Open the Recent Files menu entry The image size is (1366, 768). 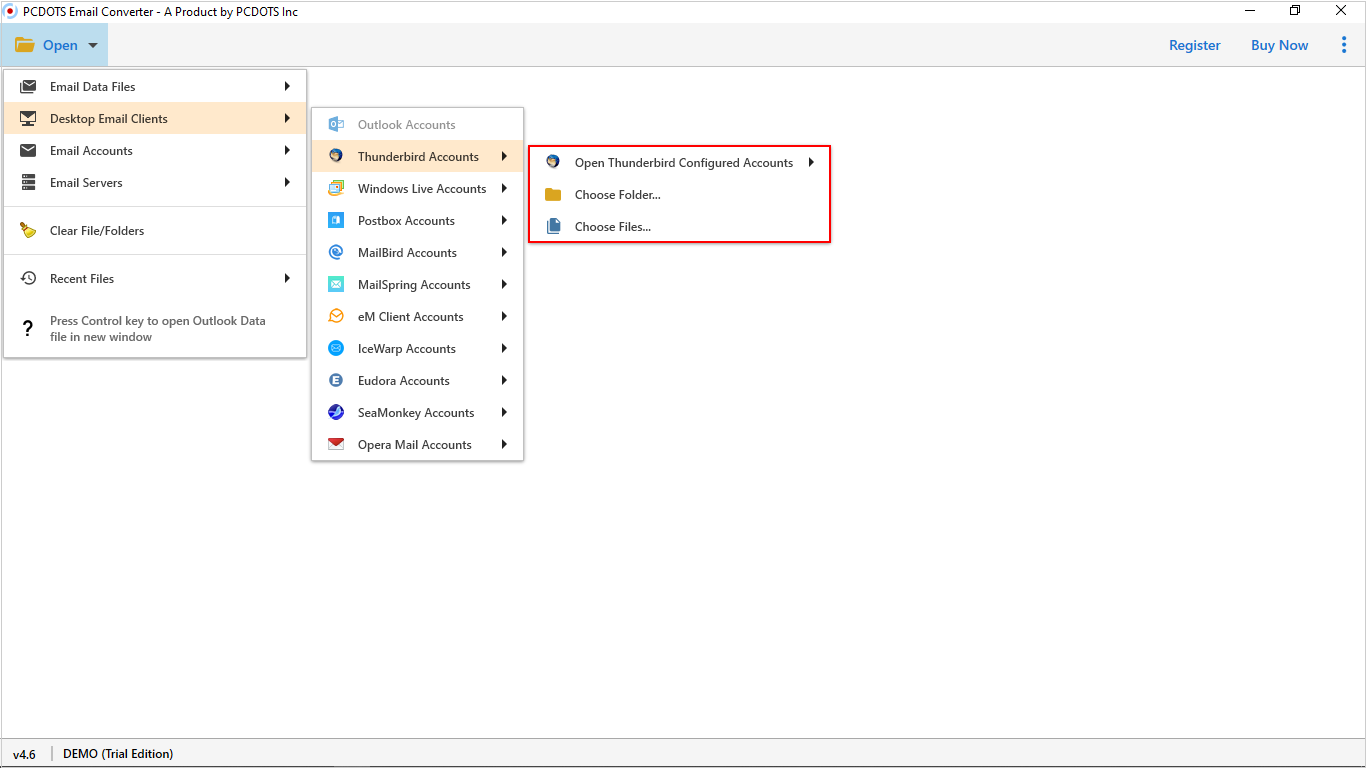(155, 279)
